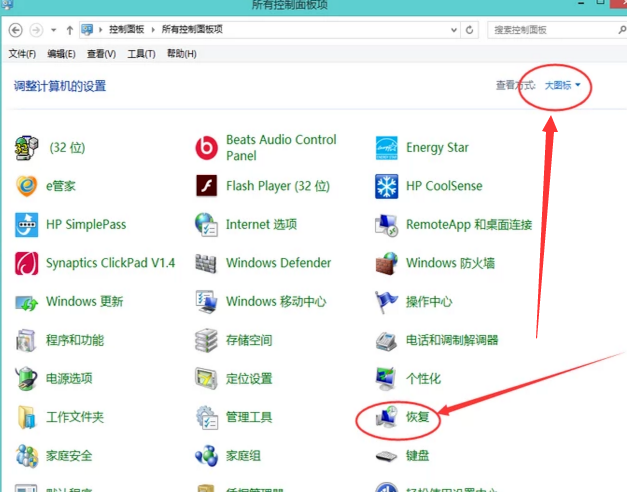Open the 程序和功能 icon
Screen dimensions: 627x492
[x=26, y=340]
